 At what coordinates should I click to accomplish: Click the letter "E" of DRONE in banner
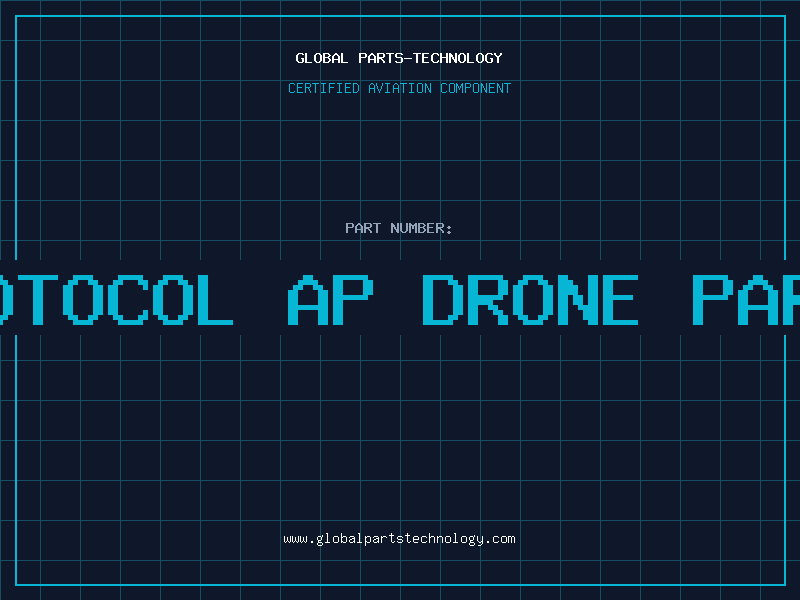pos(618,299)
